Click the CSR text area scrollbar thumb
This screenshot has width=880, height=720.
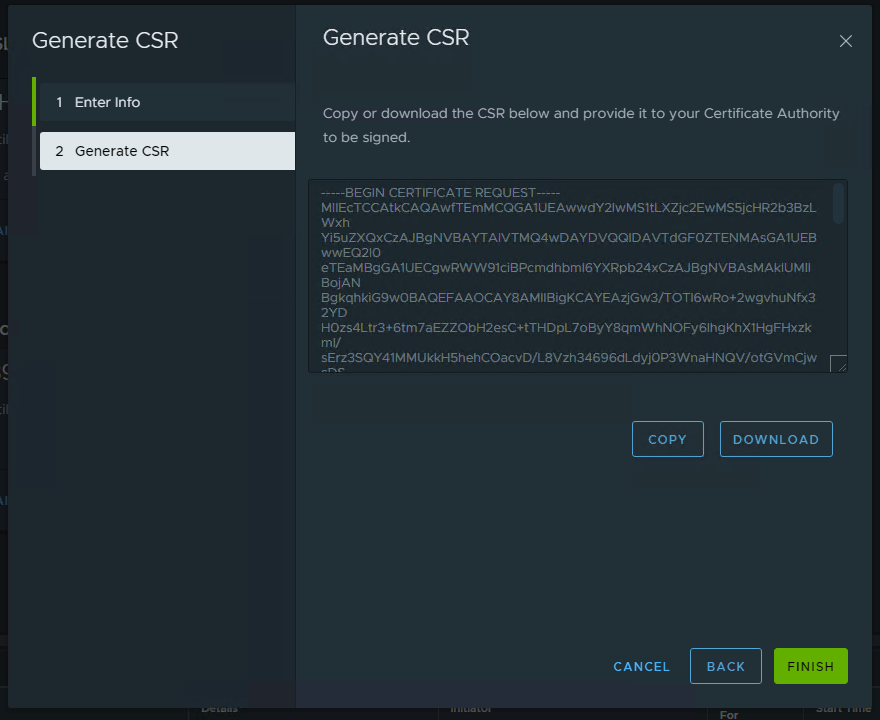point(838,203)
